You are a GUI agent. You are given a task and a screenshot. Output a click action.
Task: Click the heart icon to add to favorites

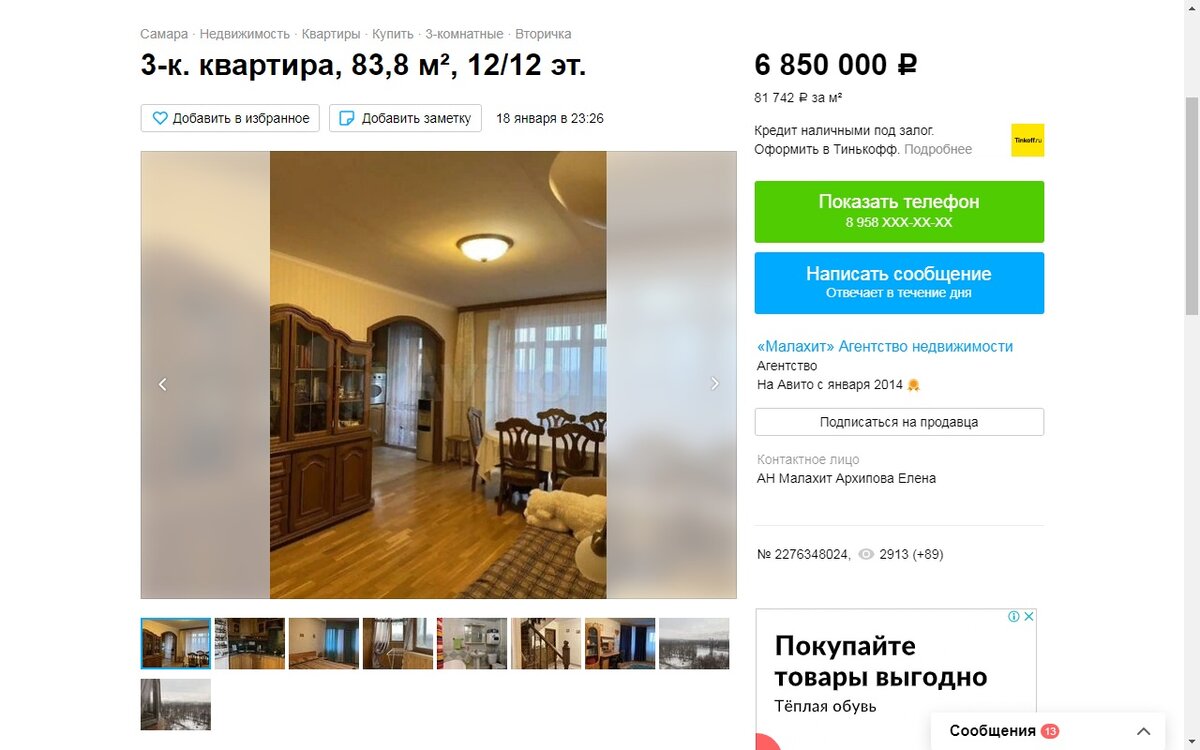point(160,118)
